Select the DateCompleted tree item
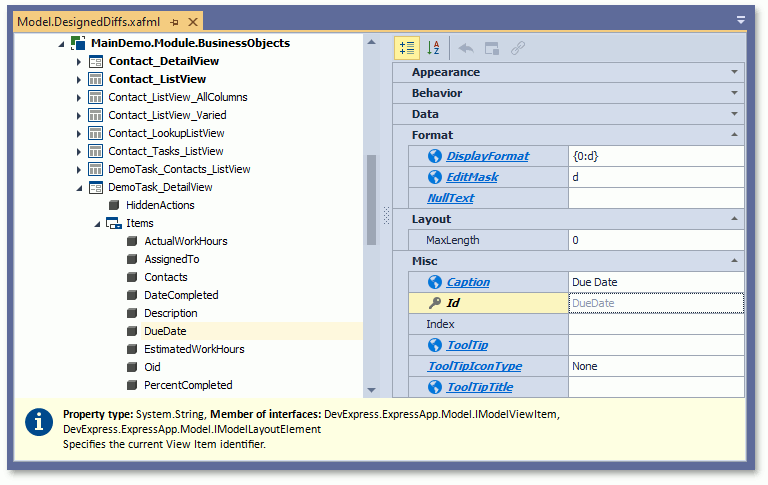Image resolution: width=768 pixels, height=485 pixels. [x=181, y=295]
